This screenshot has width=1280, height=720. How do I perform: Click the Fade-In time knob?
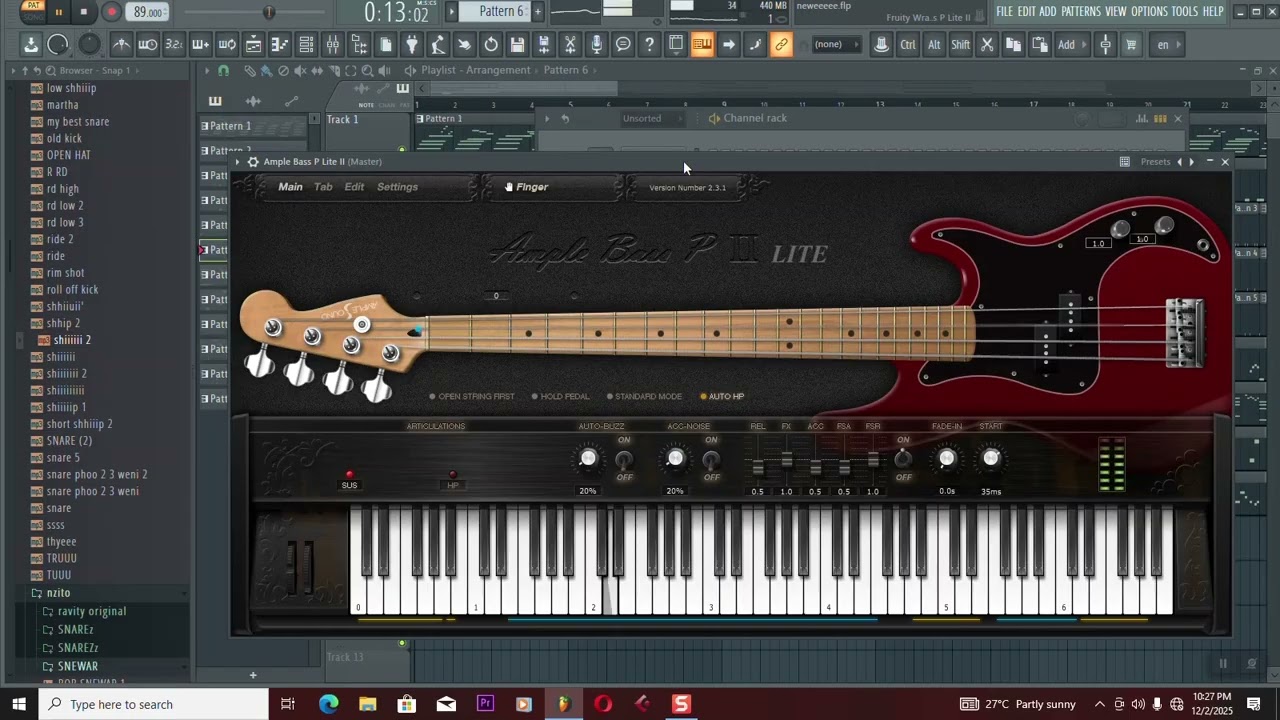[x=947, y=459]
